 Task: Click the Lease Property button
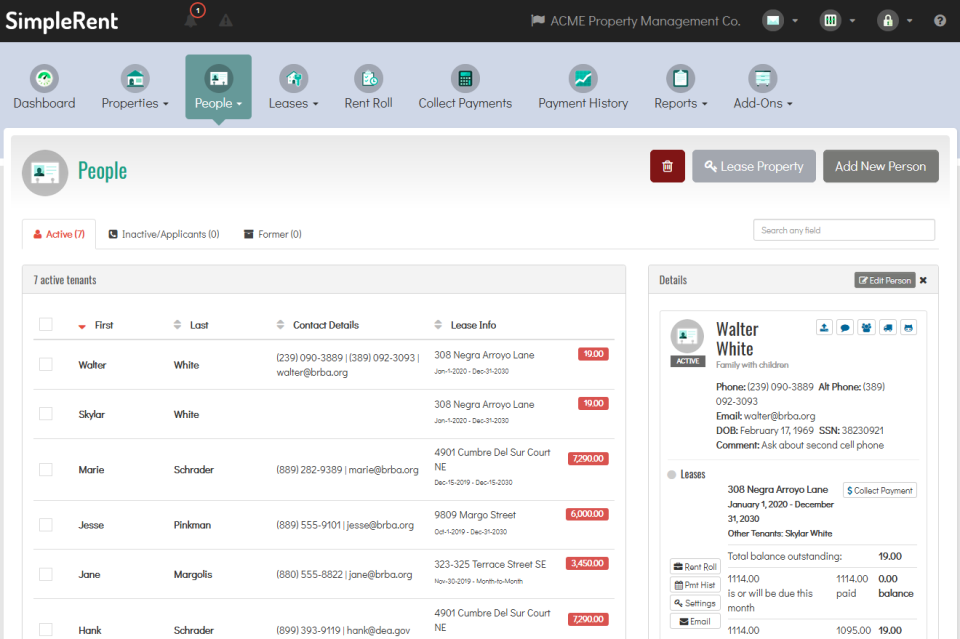[x=754, y=166]
